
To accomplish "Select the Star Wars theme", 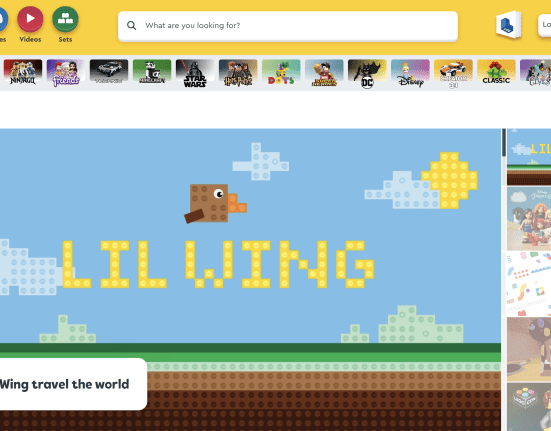I will pos(195,73).
